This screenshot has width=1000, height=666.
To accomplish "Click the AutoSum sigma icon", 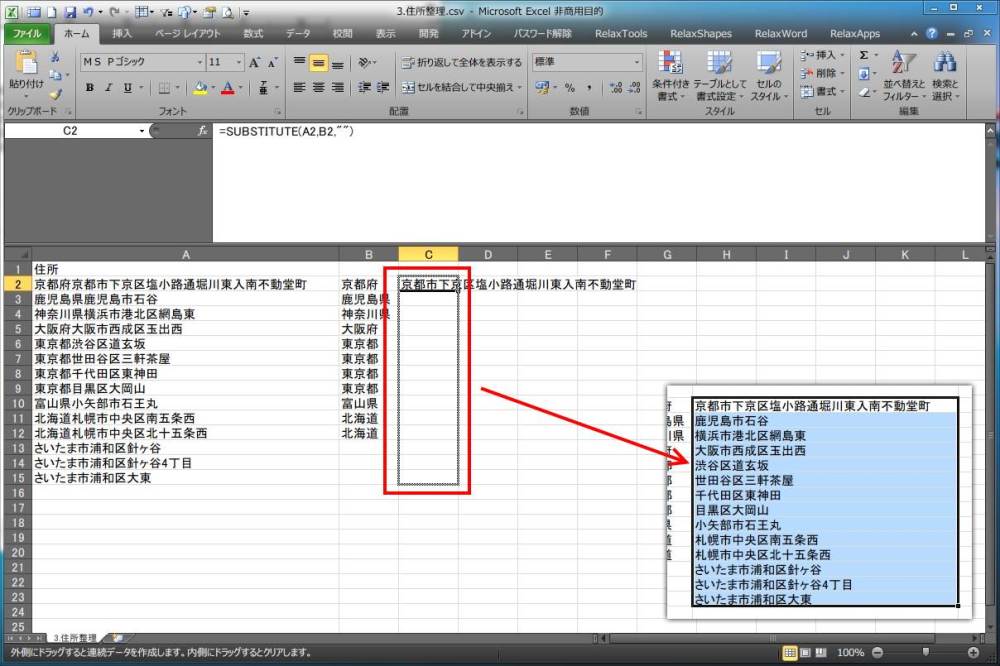I will [x=864, y=56].
